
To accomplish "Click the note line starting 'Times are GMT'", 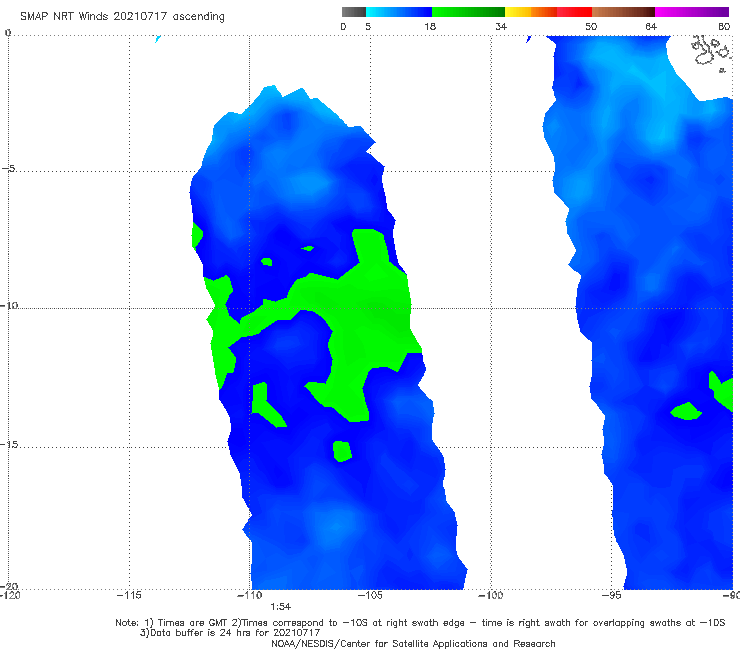I will click(x=420, y=623).
